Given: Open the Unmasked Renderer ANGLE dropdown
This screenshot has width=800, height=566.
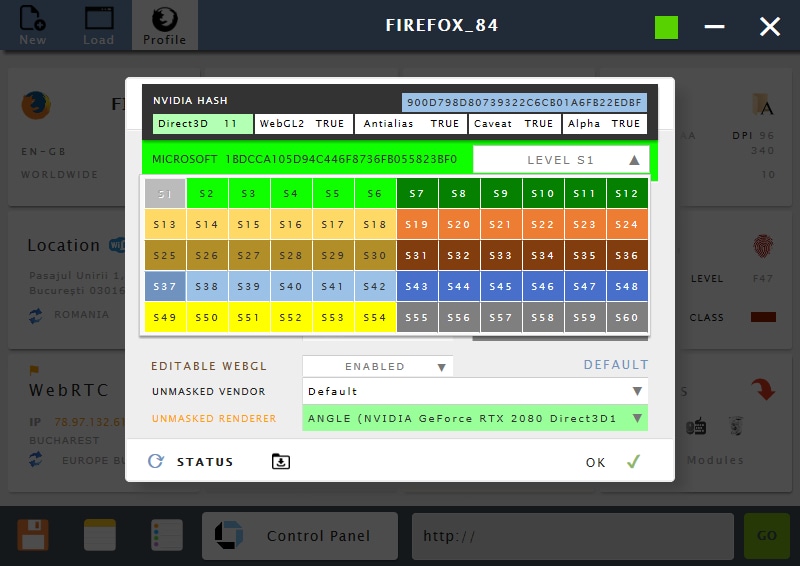Looking at the screenshot, I should [475, 419].
